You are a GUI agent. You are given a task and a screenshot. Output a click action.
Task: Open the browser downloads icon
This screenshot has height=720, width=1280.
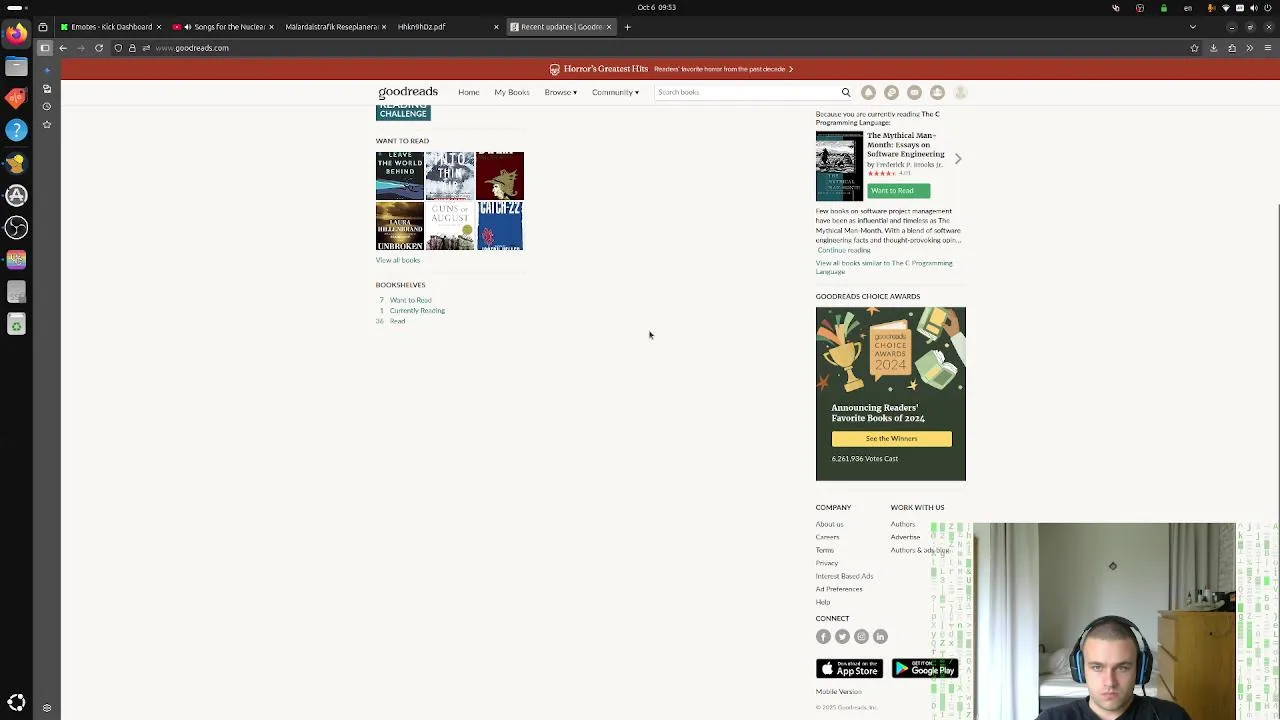1213,48
